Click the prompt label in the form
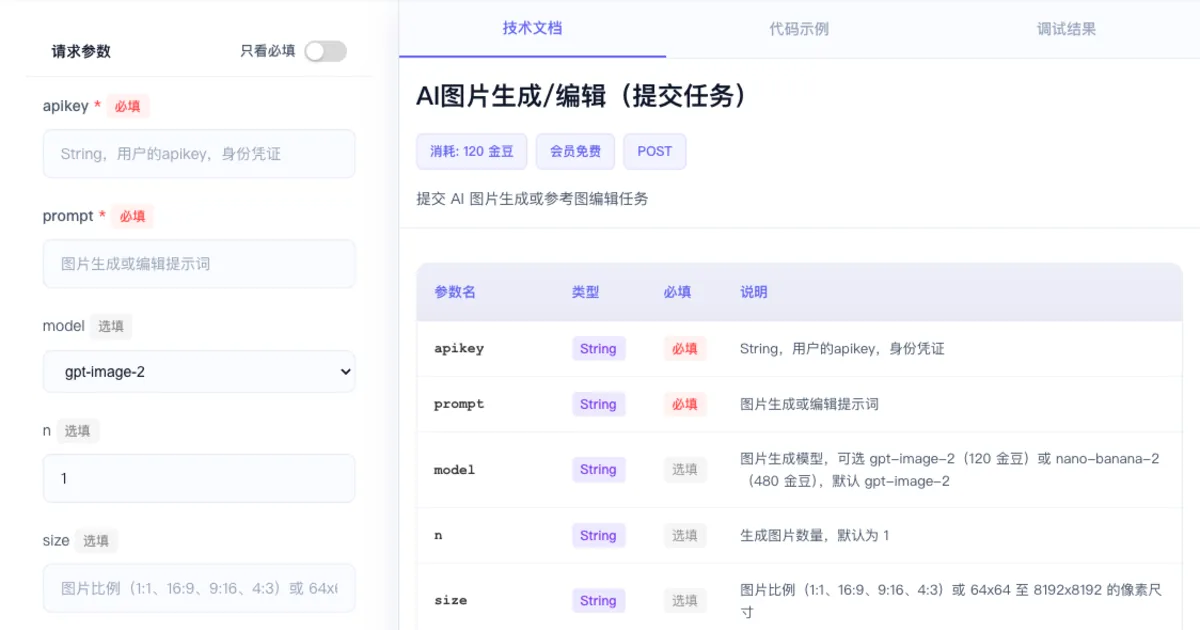This screenshot has height=630, width=1200. [x=68, y=216]
